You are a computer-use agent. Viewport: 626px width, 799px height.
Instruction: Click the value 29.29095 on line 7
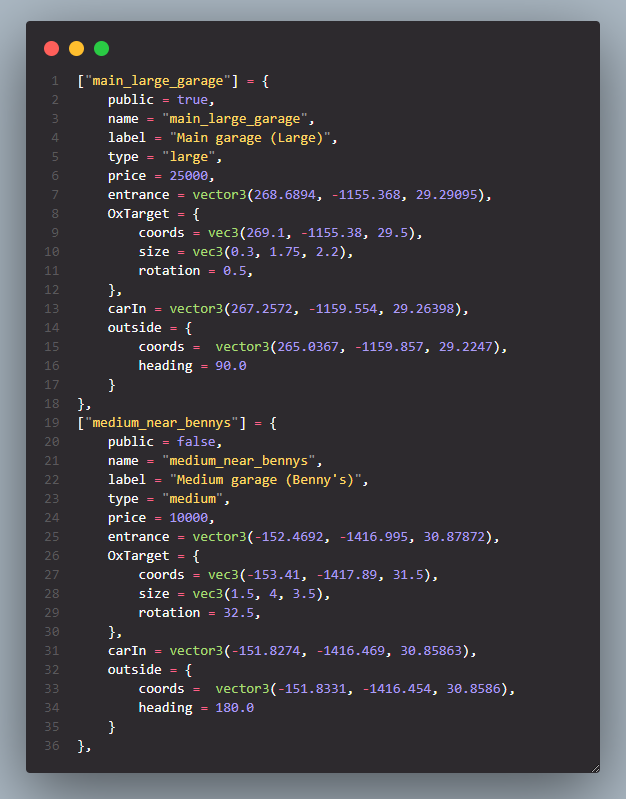(x=446, y=195)
